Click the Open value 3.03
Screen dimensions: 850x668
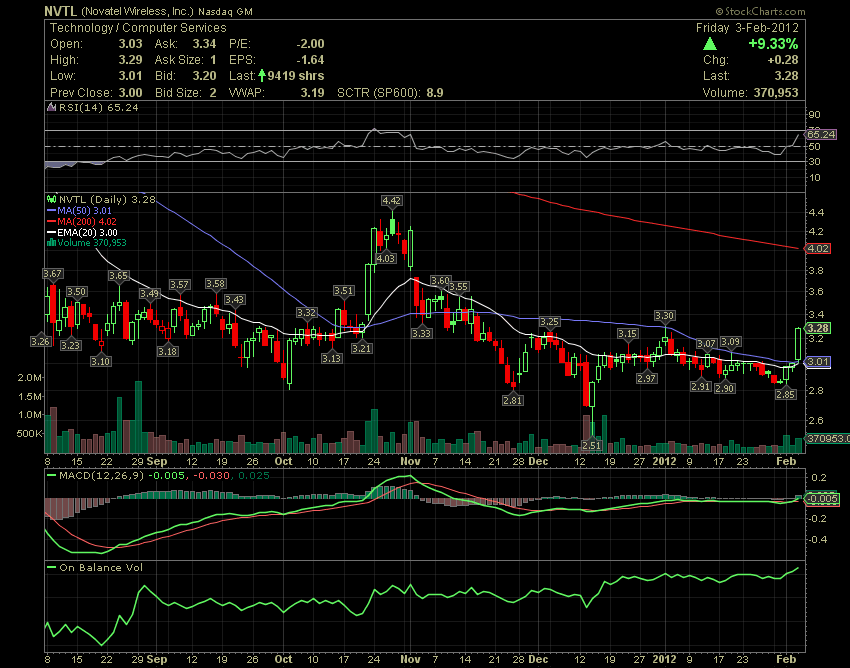(131, 44)
